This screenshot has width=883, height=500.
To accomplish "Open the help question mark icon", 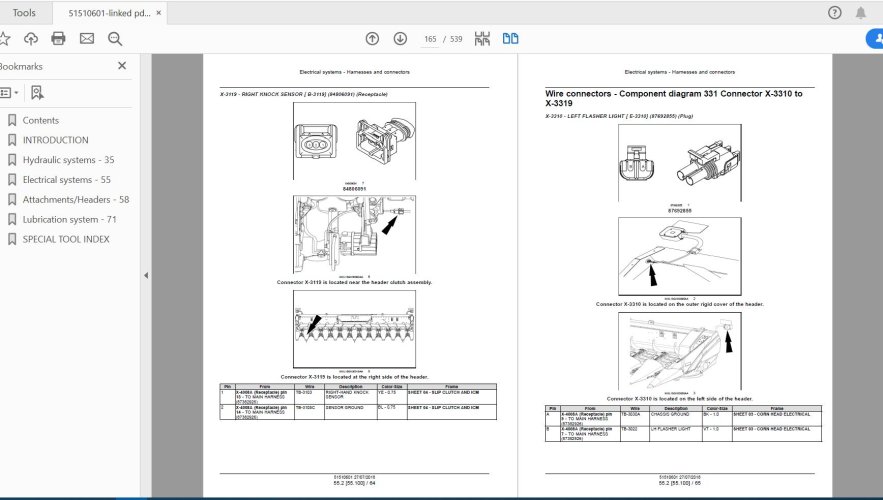I will click(835, 13).
